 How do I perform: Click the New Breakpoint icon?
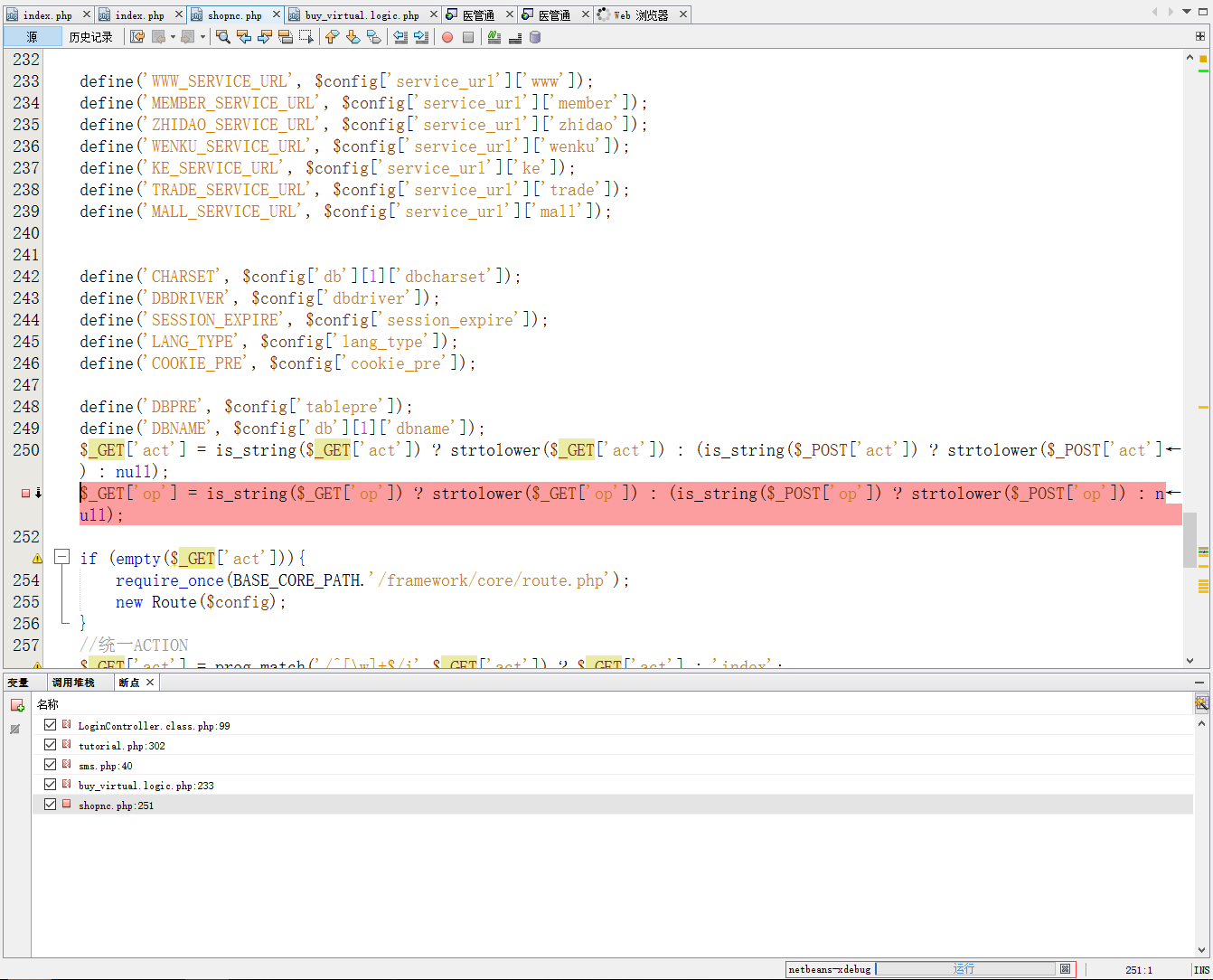16,705
